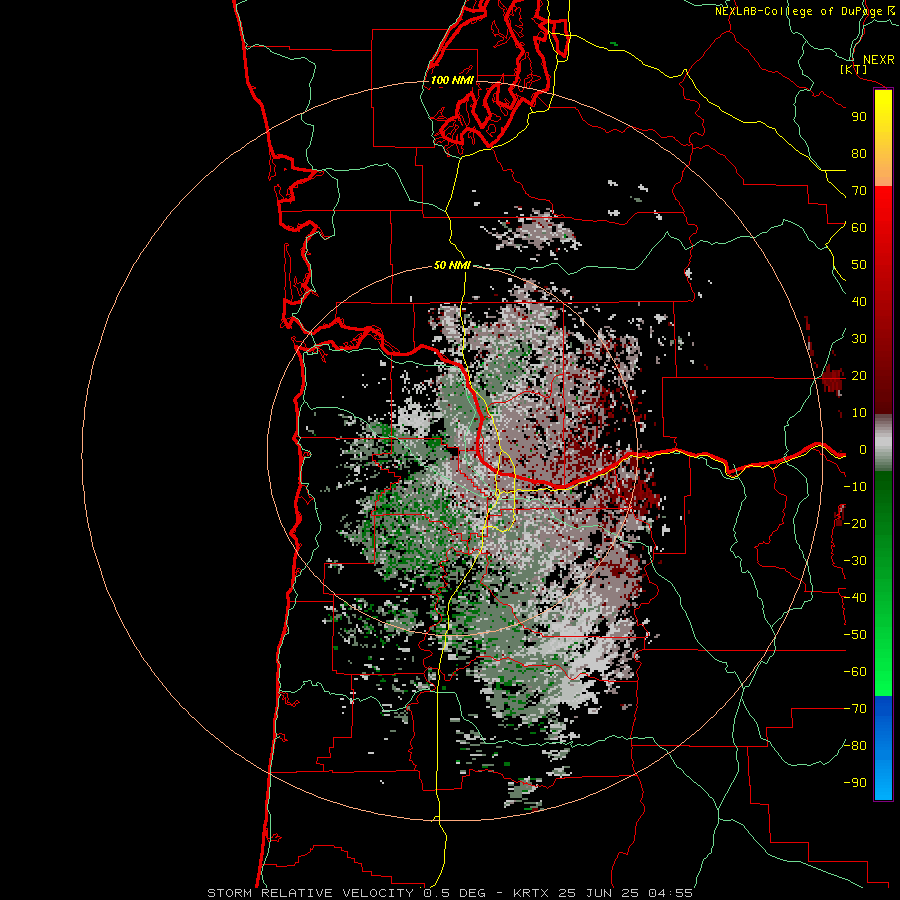
Task: Click the positive "70" scale value
Action: pos(859,191)
